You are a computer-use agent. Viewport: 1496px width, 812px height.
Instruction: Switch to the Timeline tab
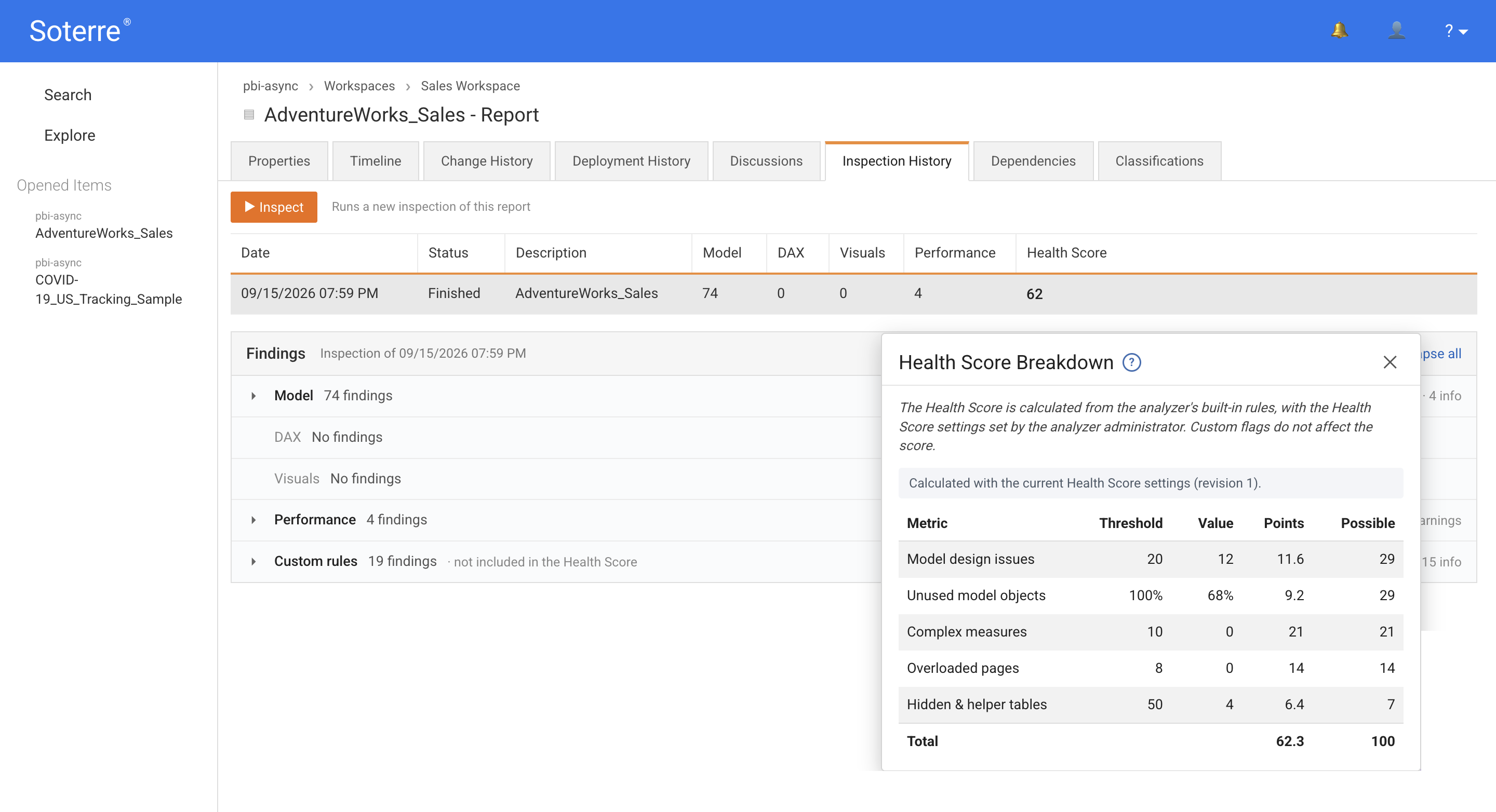tap(375, 161)
